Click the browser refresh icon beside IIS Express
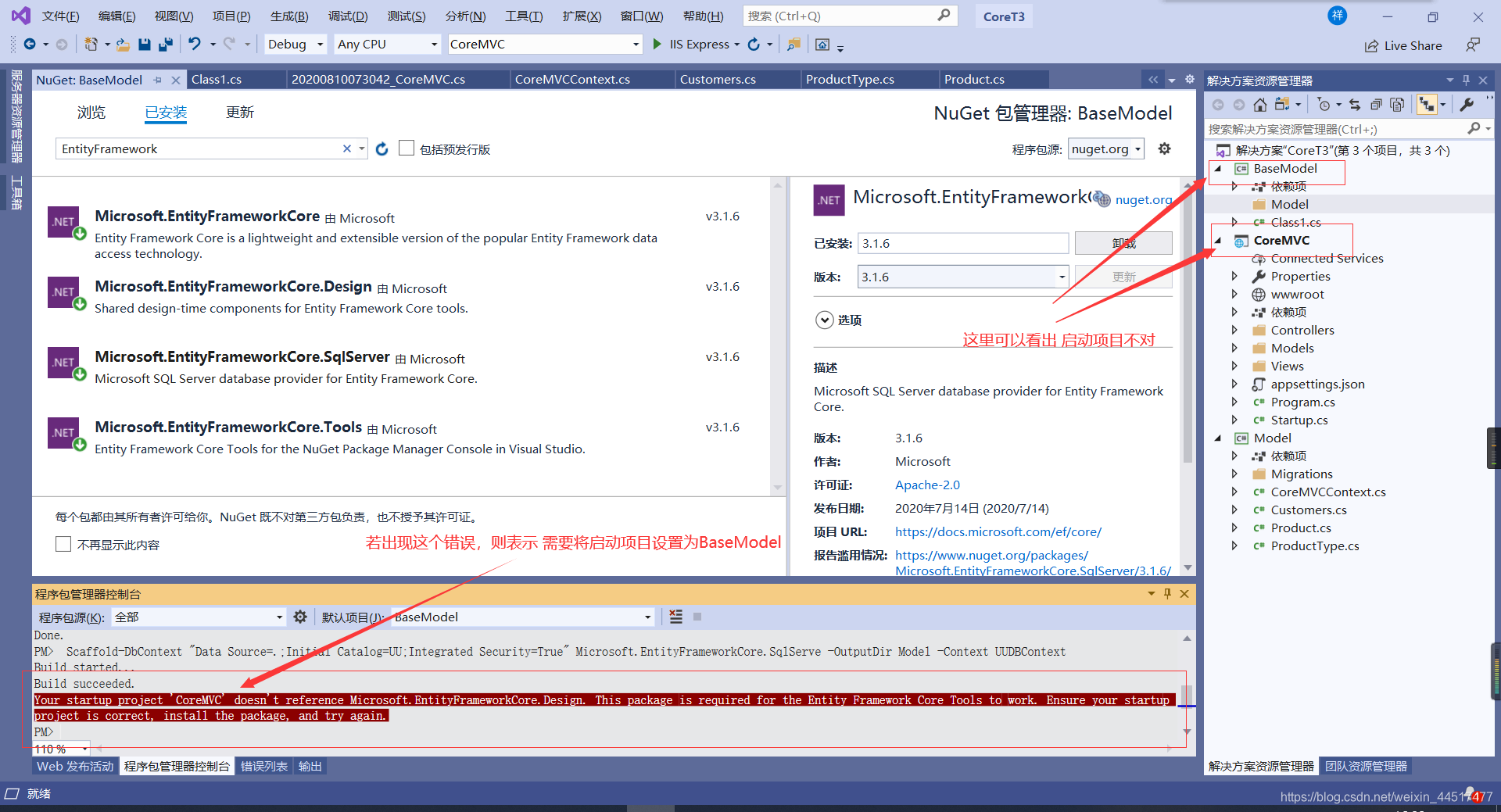 754,45
